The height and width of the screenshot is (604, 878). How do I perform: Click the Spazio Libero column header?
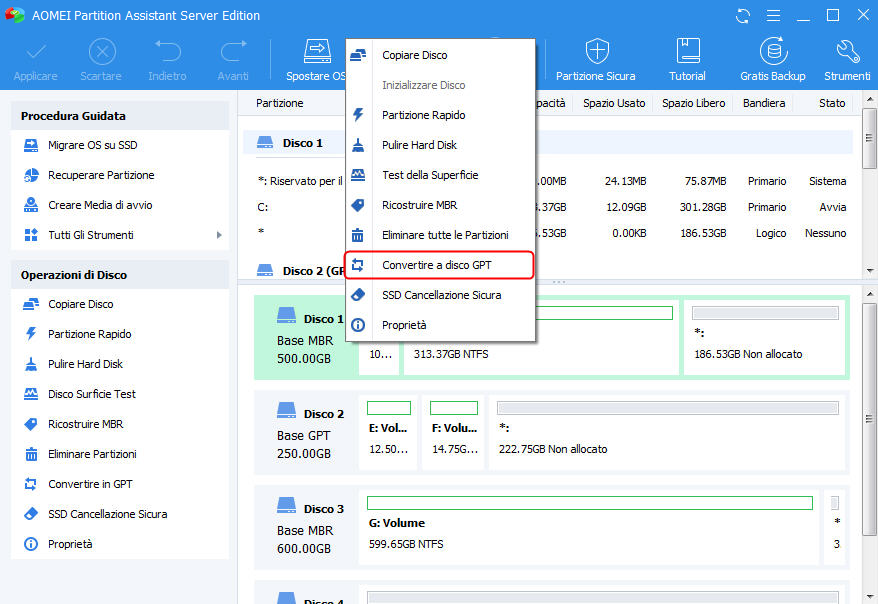[693, 103]
